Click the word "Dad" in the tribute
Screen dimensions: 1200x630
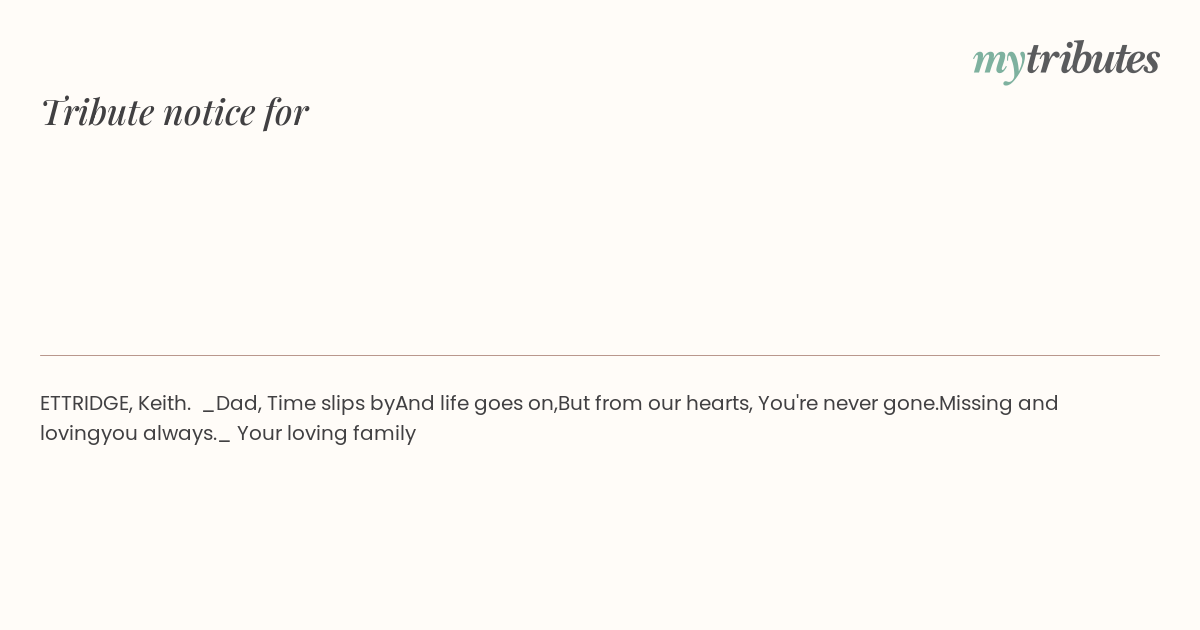(x=236, y=403)
